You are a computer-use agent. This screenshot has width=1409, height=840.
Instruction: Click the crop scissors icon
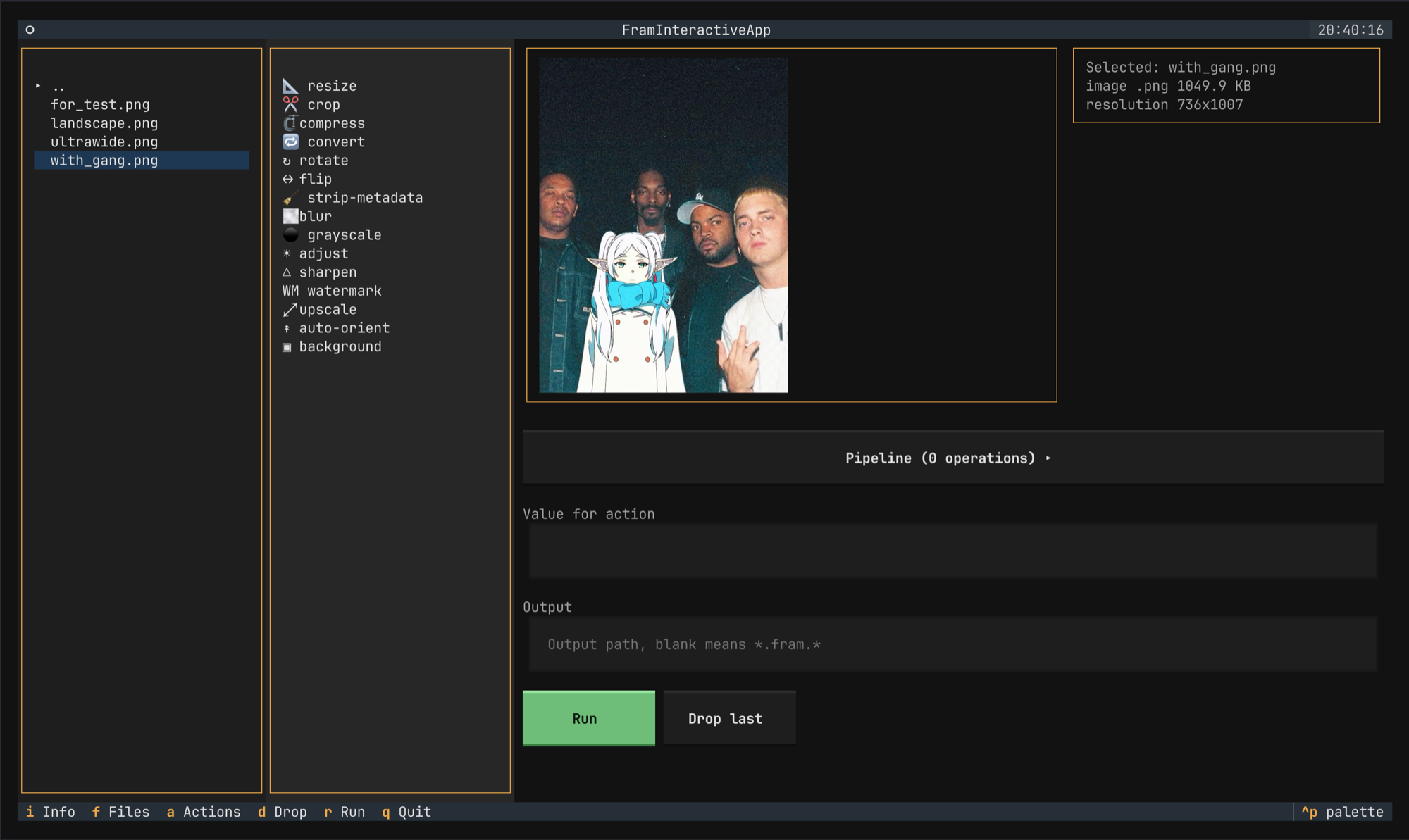click(x=290, y=104)
